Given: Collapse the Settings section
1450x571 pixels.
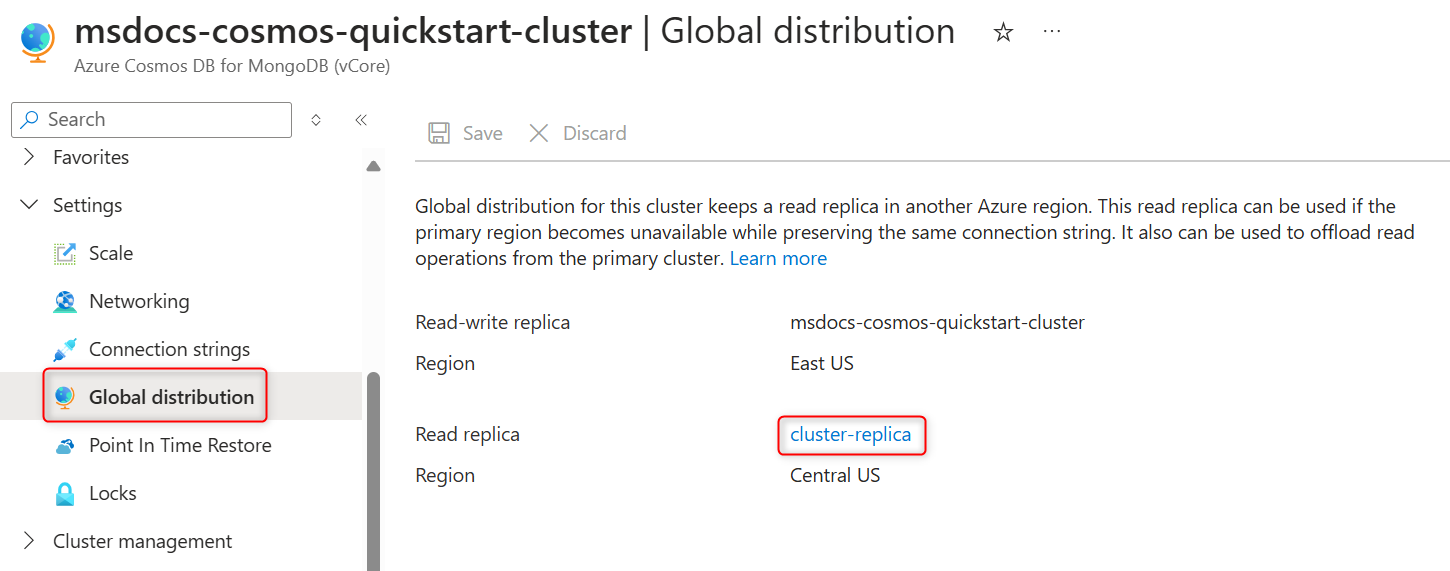Looking at the screenshot, I should tap(29, 205).
